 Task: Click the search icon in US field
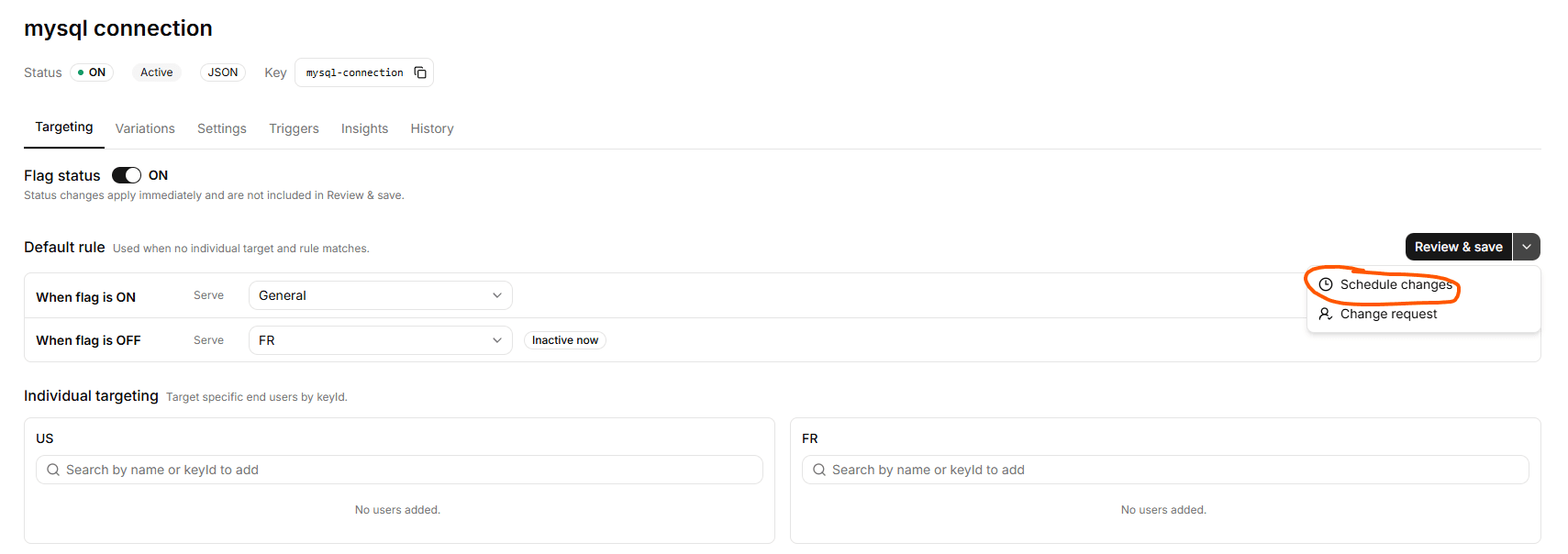(53, 470)
